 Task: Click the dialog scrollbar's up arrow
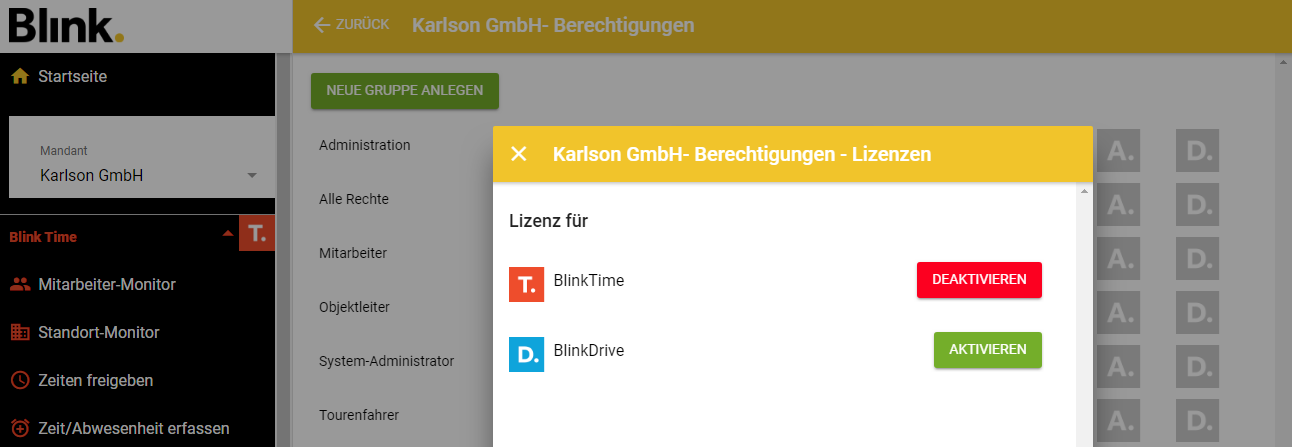pyautogui.click(x=1084, y=191)
